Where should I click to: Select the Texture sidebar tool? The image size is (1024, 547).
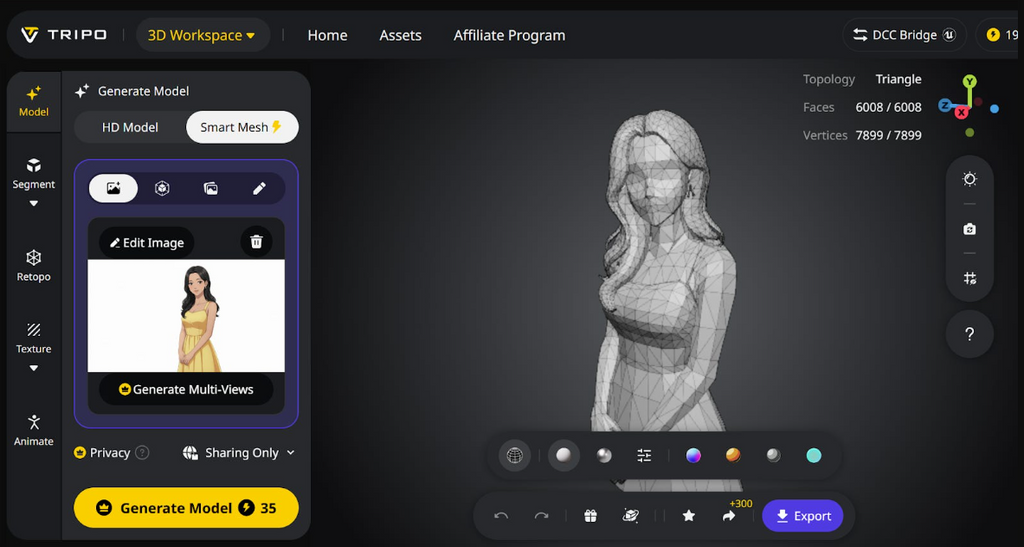[x=33, y=338]
